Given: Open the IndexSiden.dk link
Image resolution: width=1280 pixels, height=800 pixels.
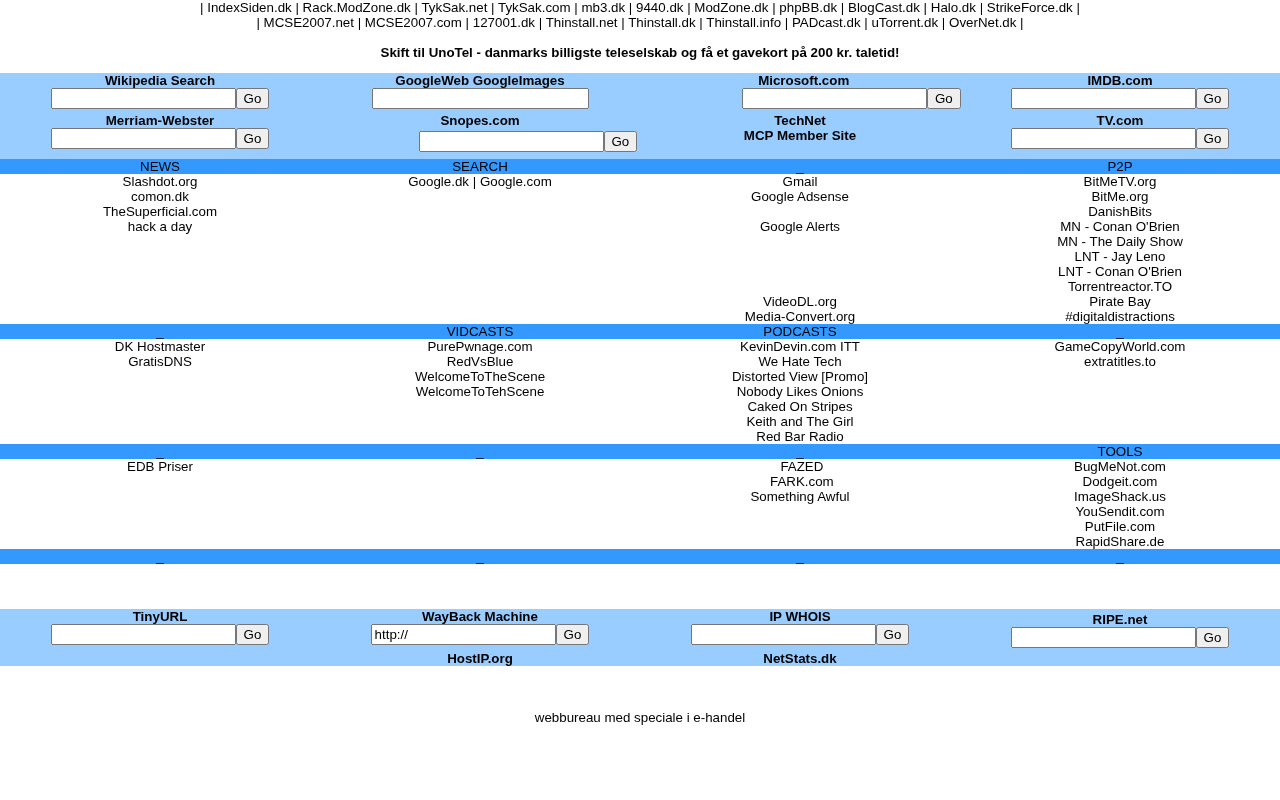Looking at the screenshot, I should 249,8.
